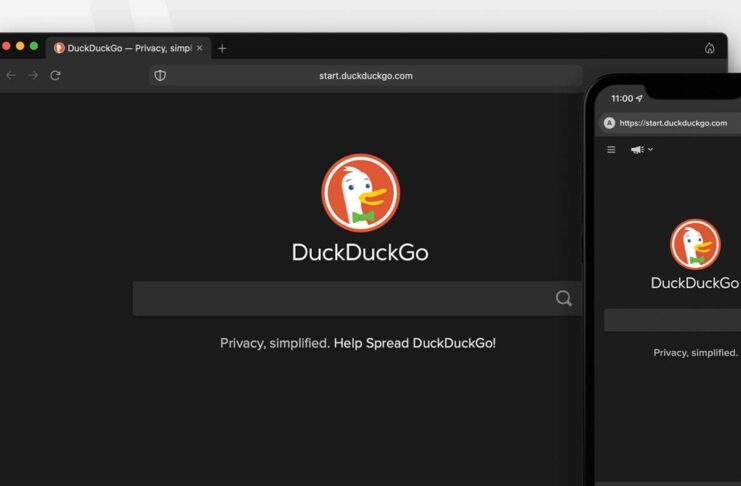The height and width of the screenshot is (486, 741).
Task: Expand the megaphone dropdown on the phone
Action: click(x=642, y=149)
